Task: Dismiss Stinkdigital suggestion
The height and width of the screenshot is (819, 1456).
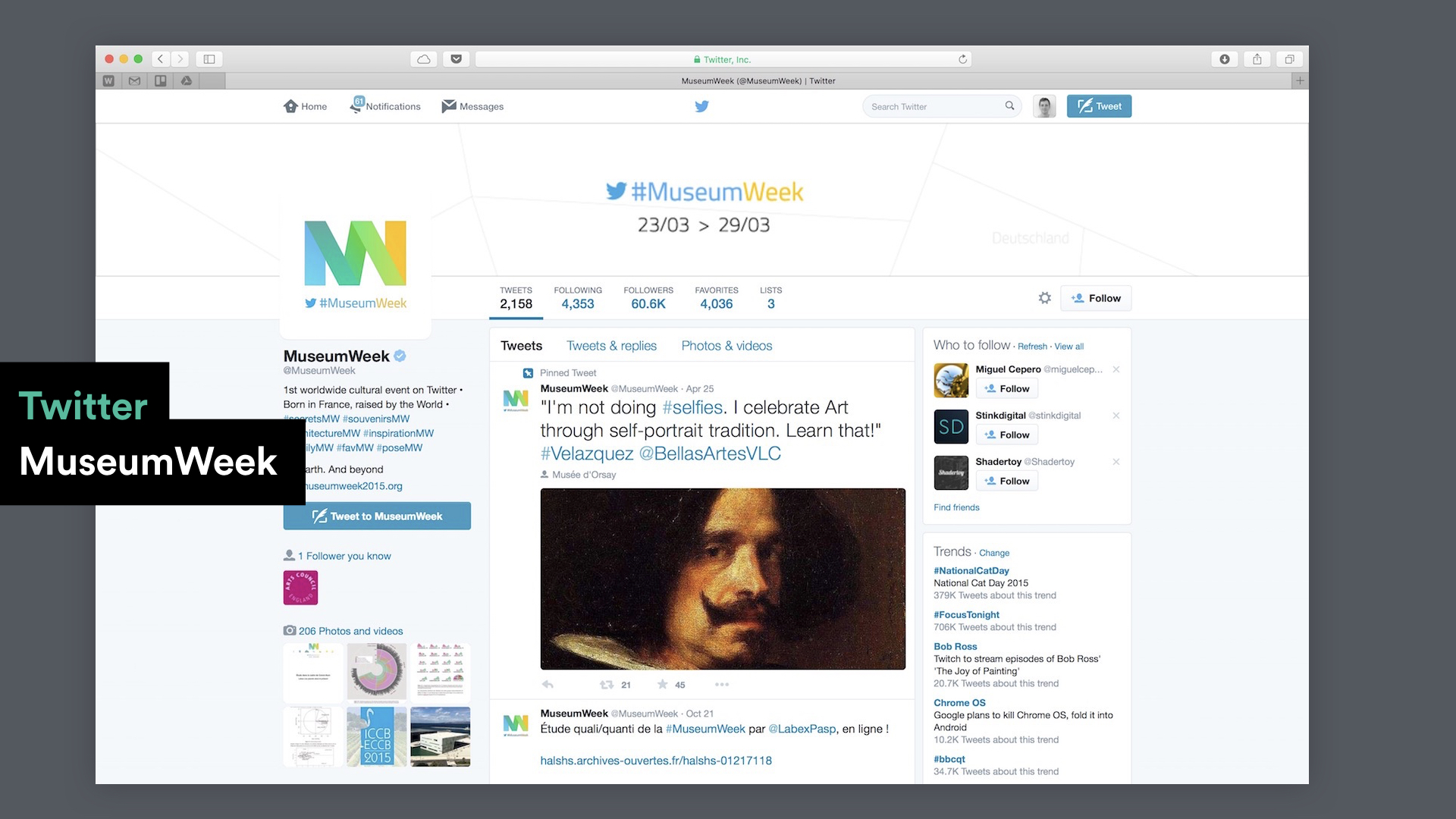Action: pos(1116,416)
